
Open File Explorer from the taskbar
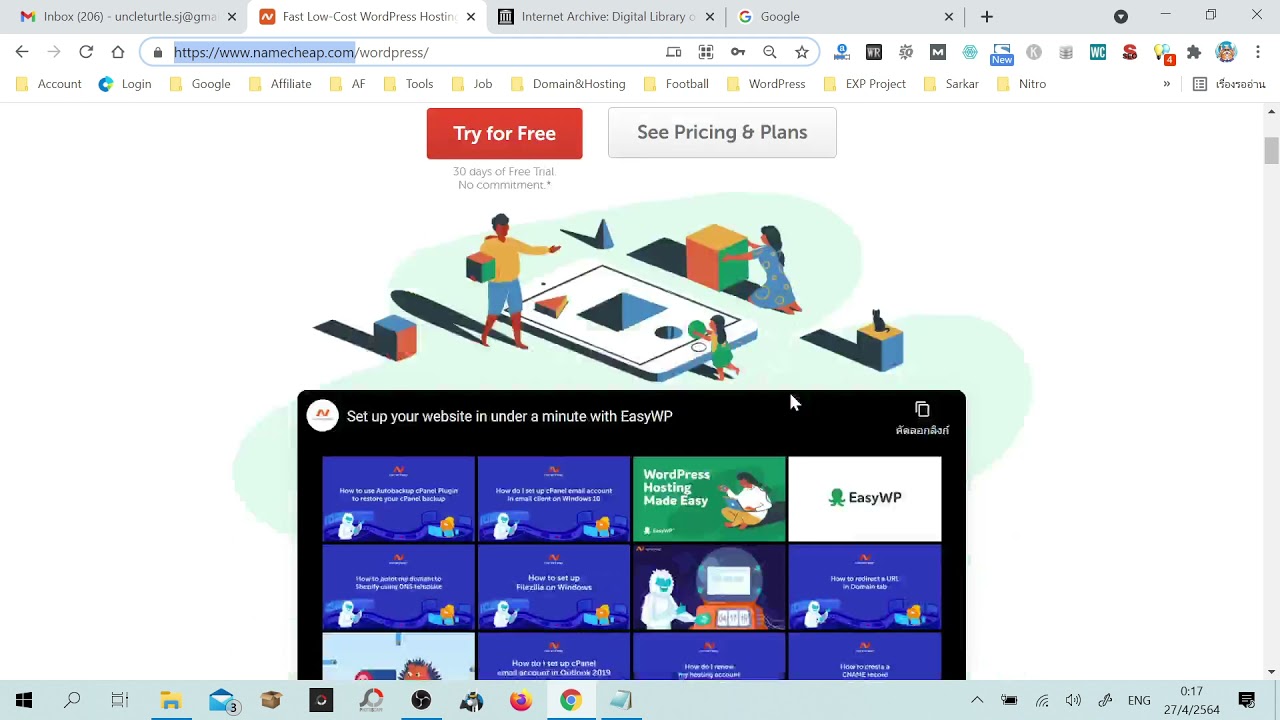click(171, 700)
